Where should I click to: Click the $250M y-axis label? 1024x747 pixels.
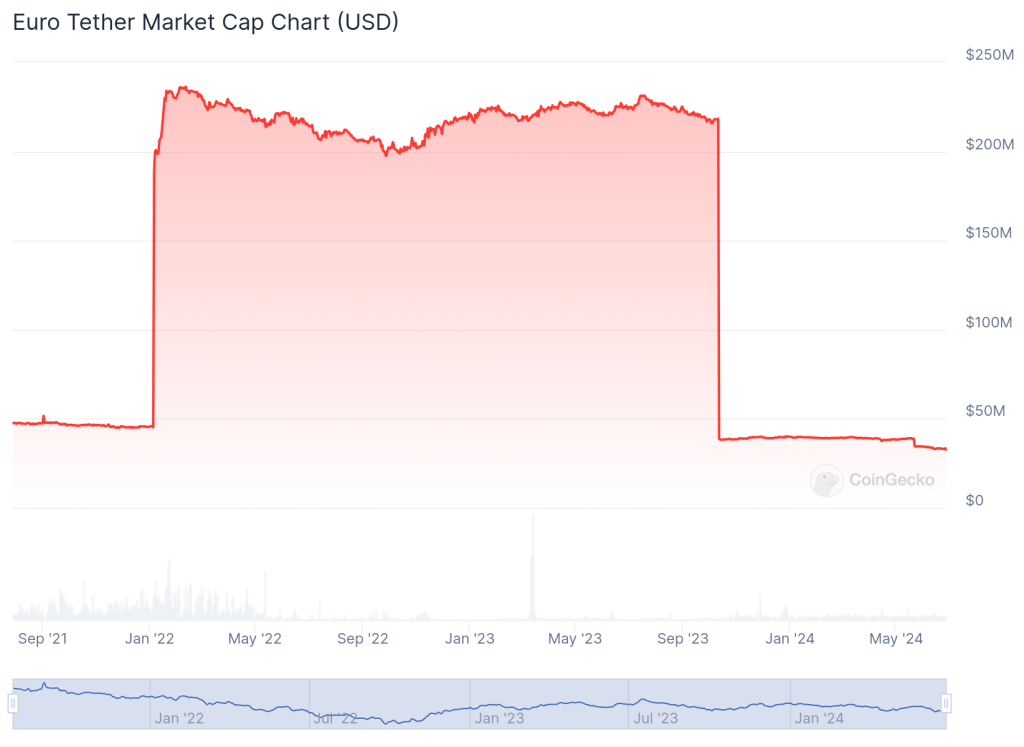(989, 55)
